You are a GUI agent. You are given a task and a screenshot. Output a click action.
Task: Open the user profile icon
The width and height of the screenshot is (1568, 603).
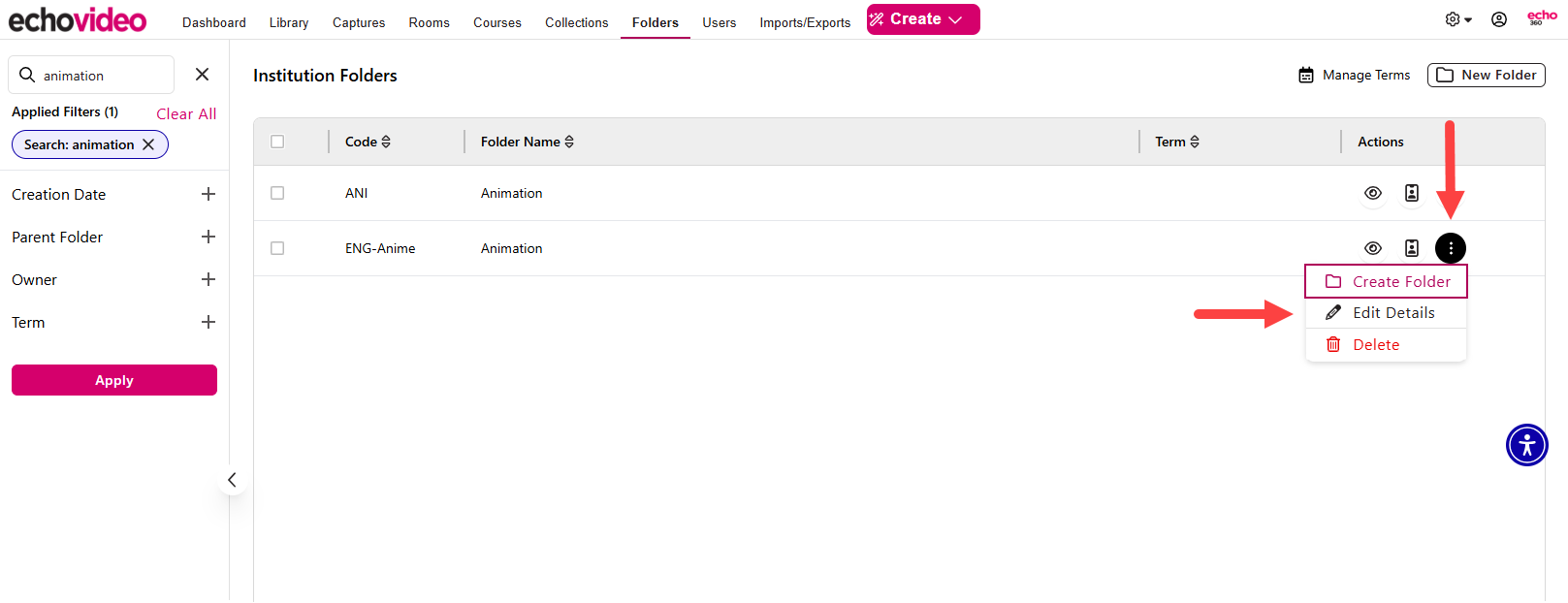click(1499, 19)
